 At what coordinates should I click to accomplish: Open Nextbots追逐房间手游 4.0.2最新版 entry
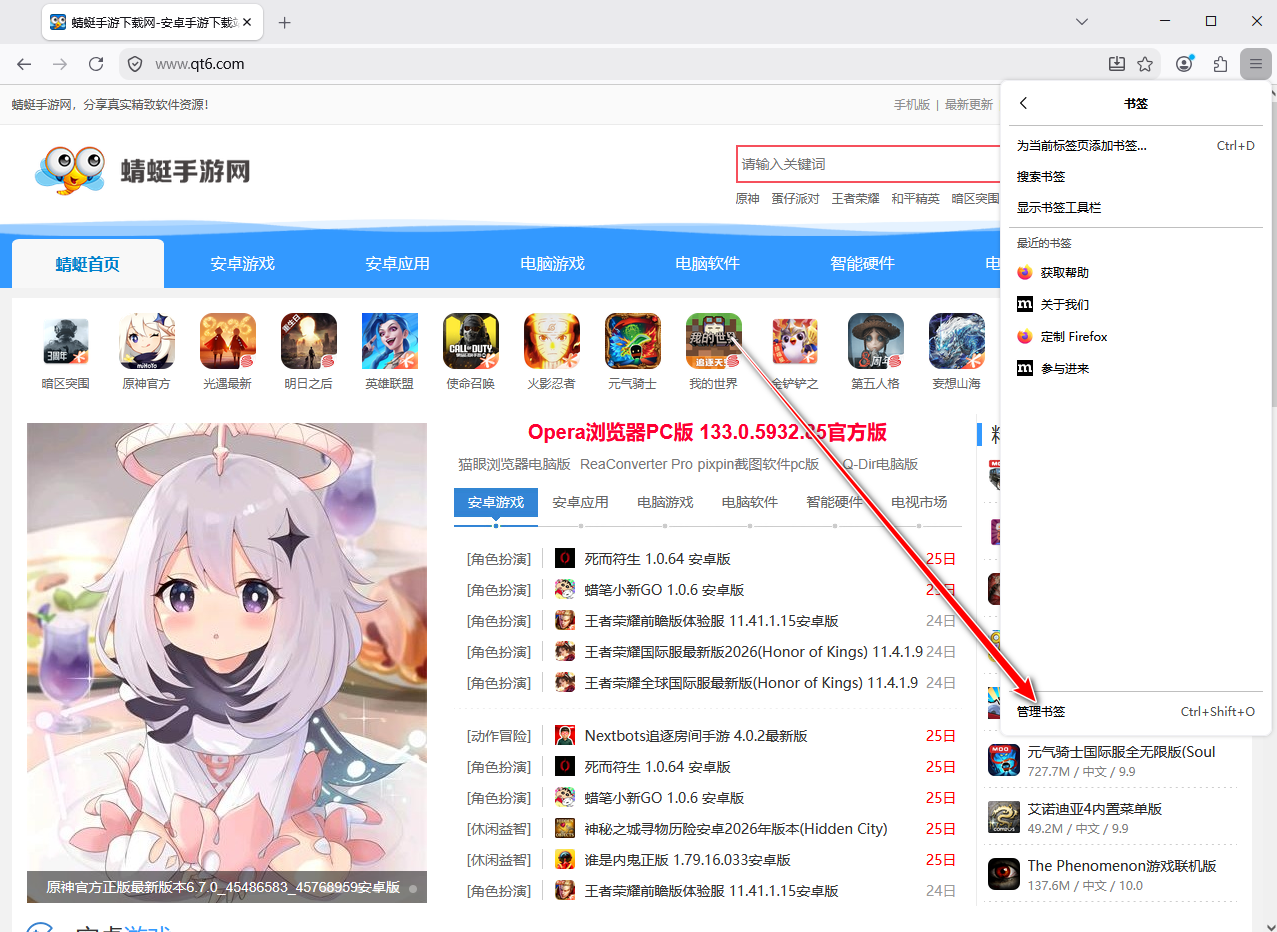pyautogui.click(x=696, y=736)
